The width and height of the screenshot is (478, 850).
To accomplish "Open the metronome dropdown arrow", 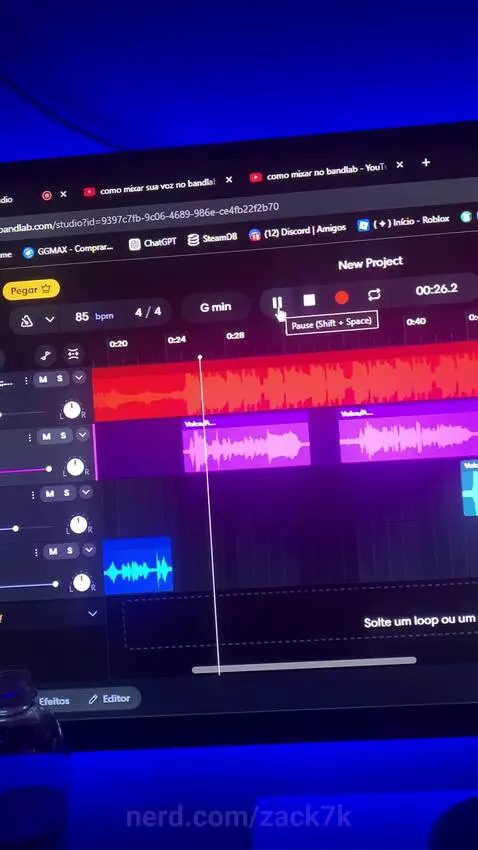I will tap(50, 319).
